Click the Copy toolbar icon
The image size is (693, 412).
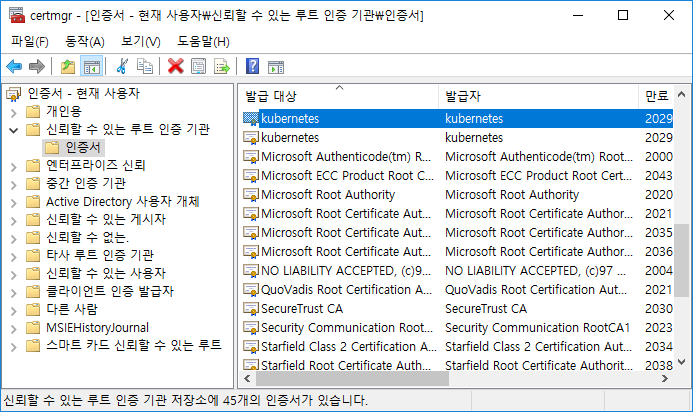(145, 67)
